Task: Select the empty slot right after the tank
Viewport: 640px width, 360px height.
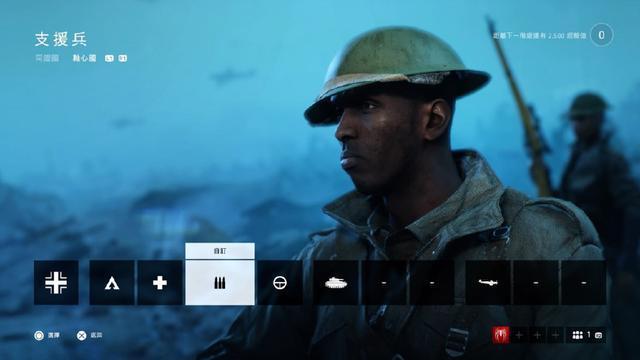Action: click(x=384, y=282)
